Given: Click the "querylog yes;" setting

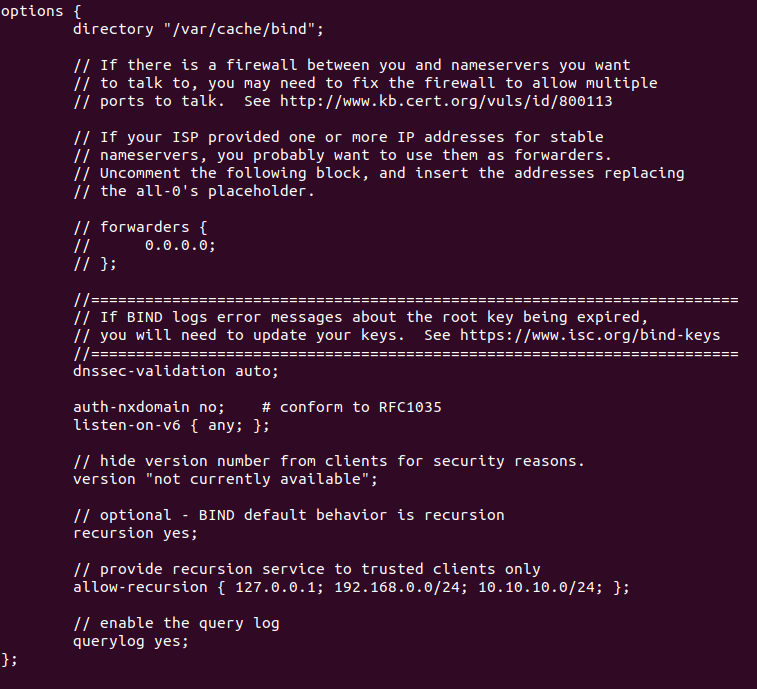Looking at the screenshot, I should (130, 641).
